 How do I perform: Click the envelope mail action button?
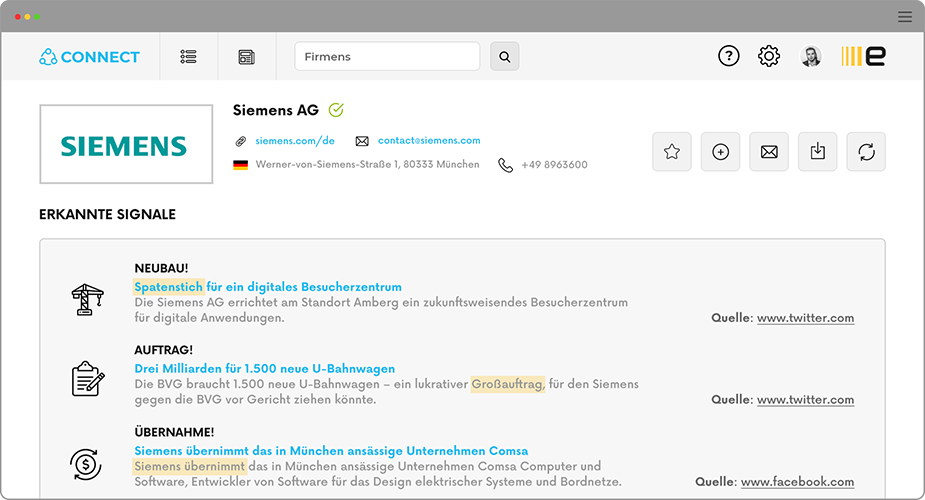pyautogui.click(x=769, y=152)
